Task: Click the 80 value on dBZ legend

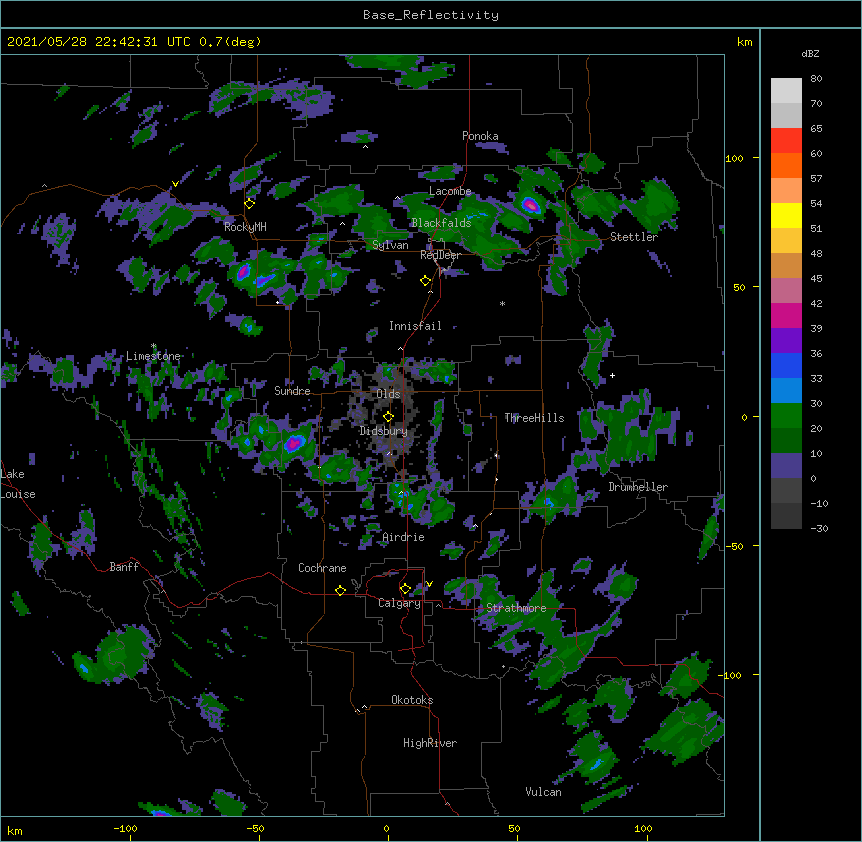Action: tap(816, 79)
